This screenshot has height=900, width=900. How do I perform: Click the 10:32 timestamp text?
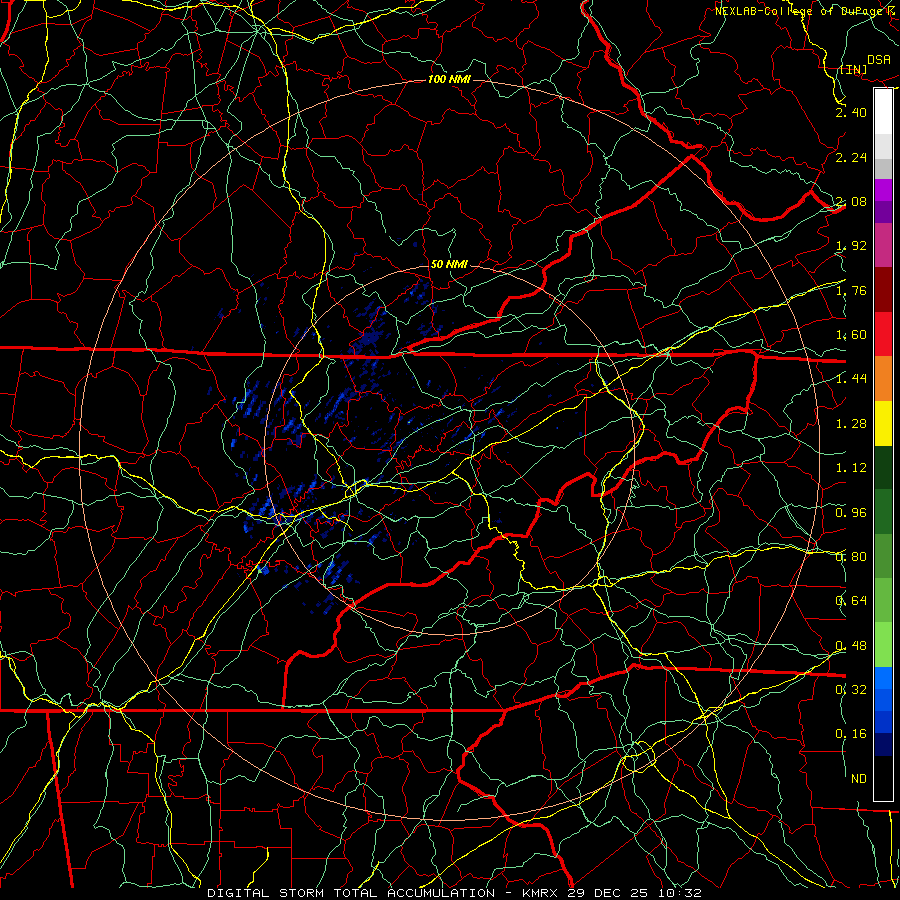[x=679, y=893]
